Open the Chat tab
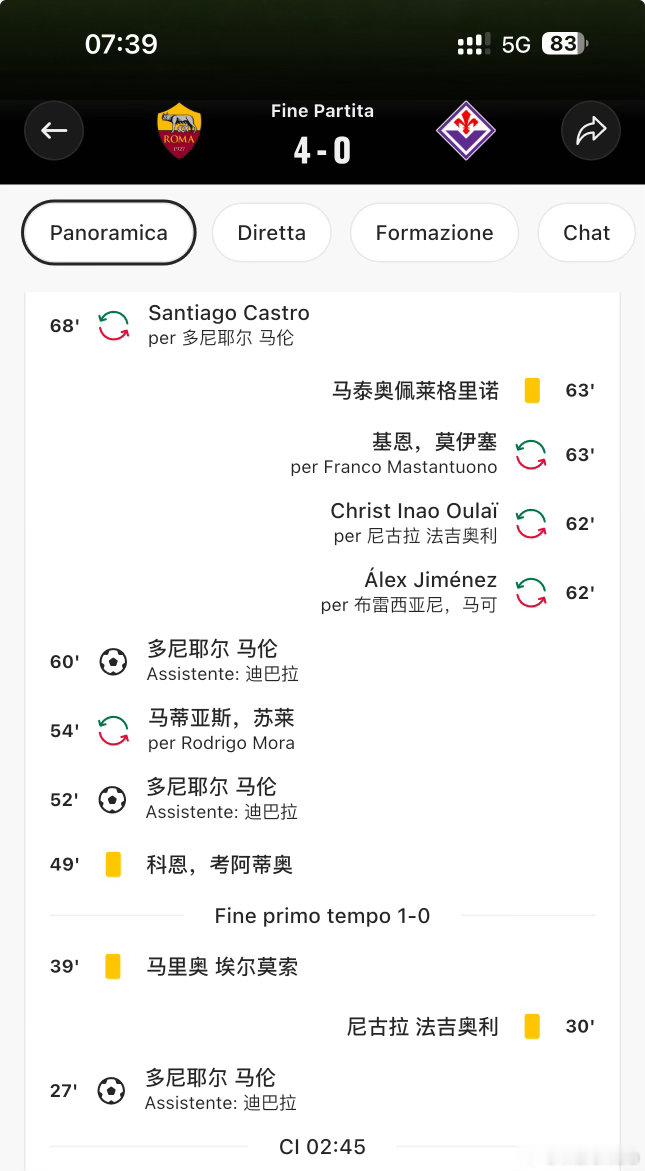This screenshot has height=1171, width=645. click(x=587, y=232)
